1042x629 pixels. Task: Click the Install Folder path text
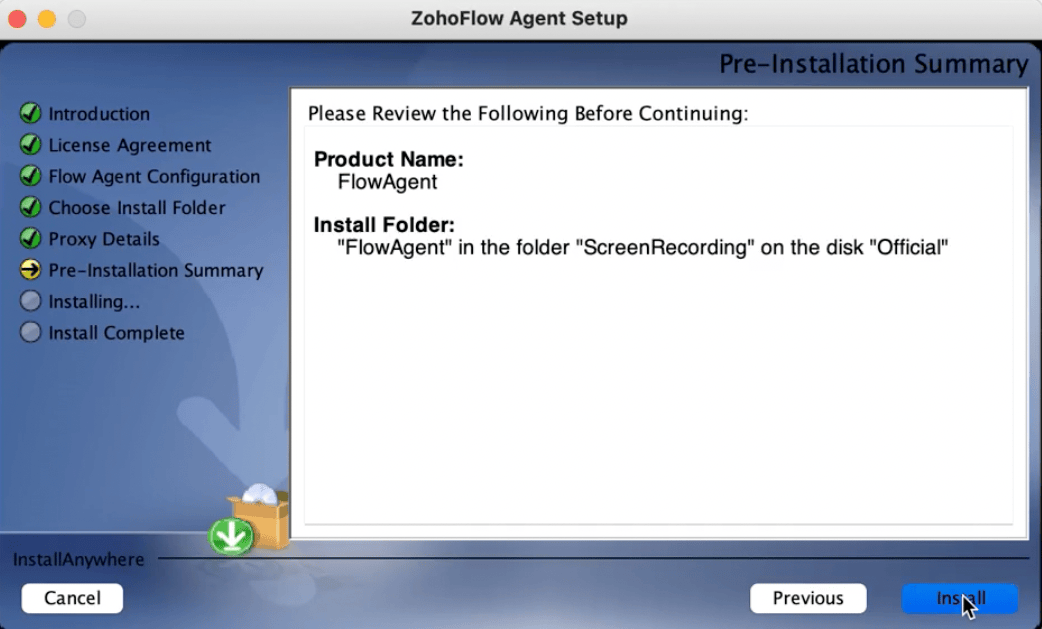click(642, 247)
